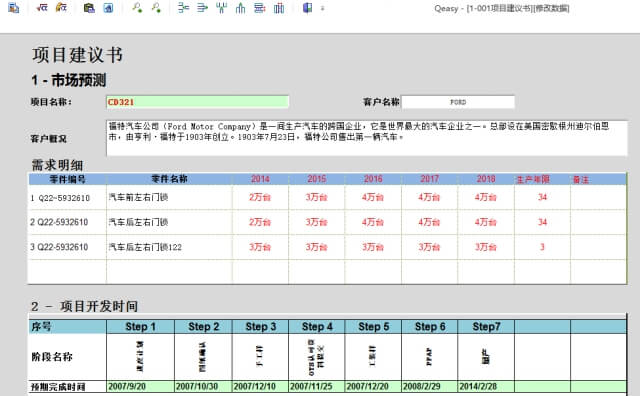Click the 2017 column header
Viewport: 640px width, 396px height.
coord(429,179)
